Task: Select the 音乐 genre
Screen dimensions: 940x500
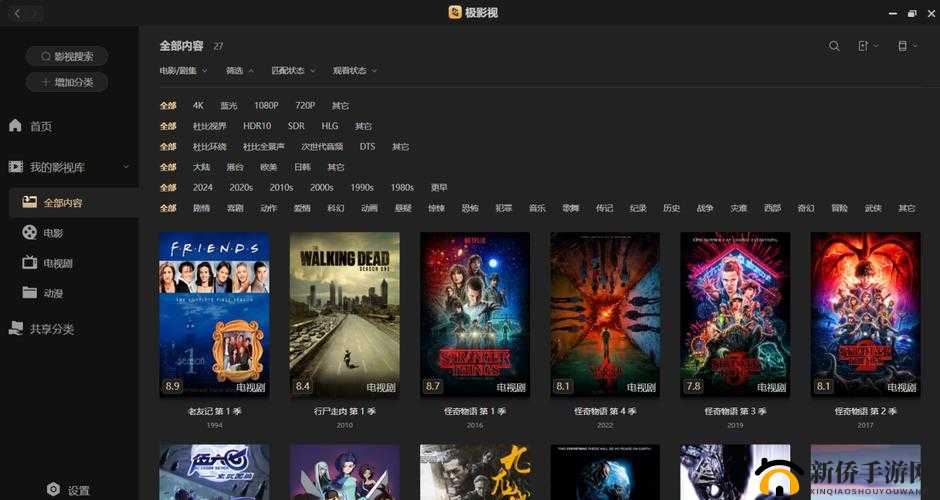Action: (537, 208)
